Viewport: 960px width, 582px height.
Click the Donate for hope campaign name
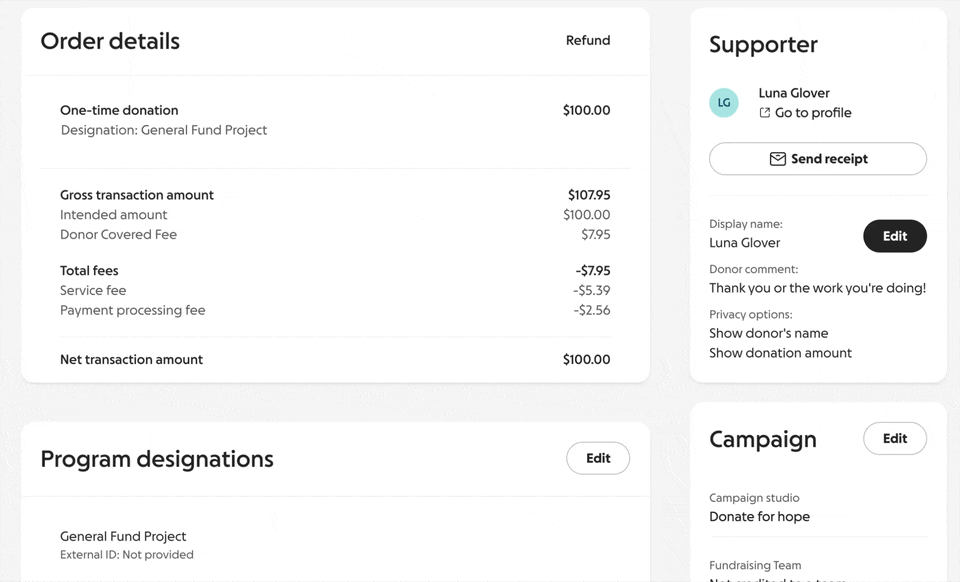(x=759, y=517)
